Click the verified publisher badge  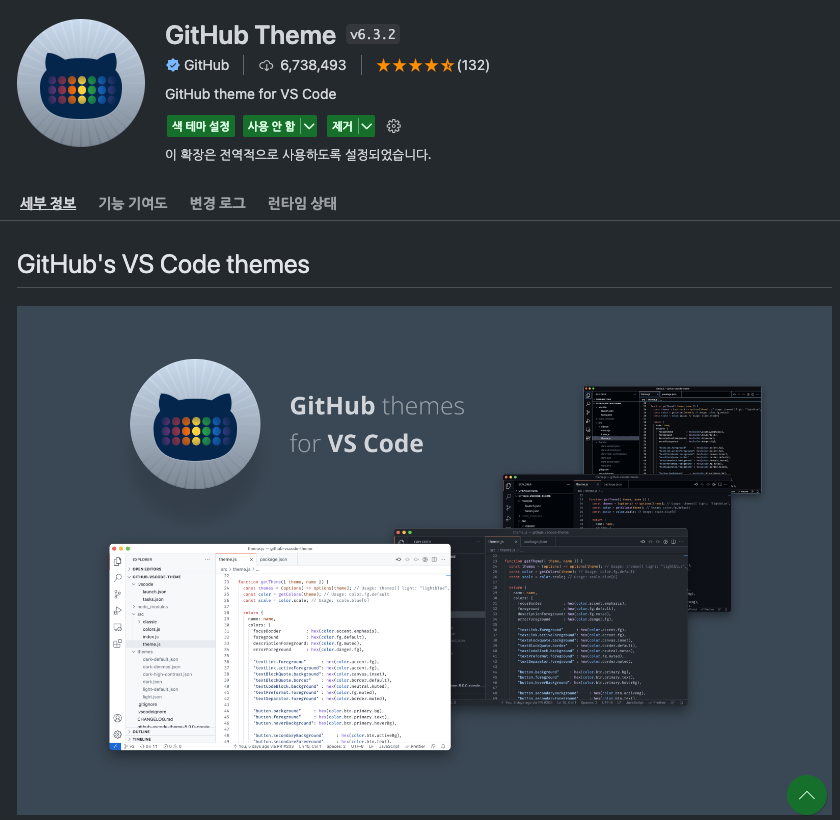(172, 65)
